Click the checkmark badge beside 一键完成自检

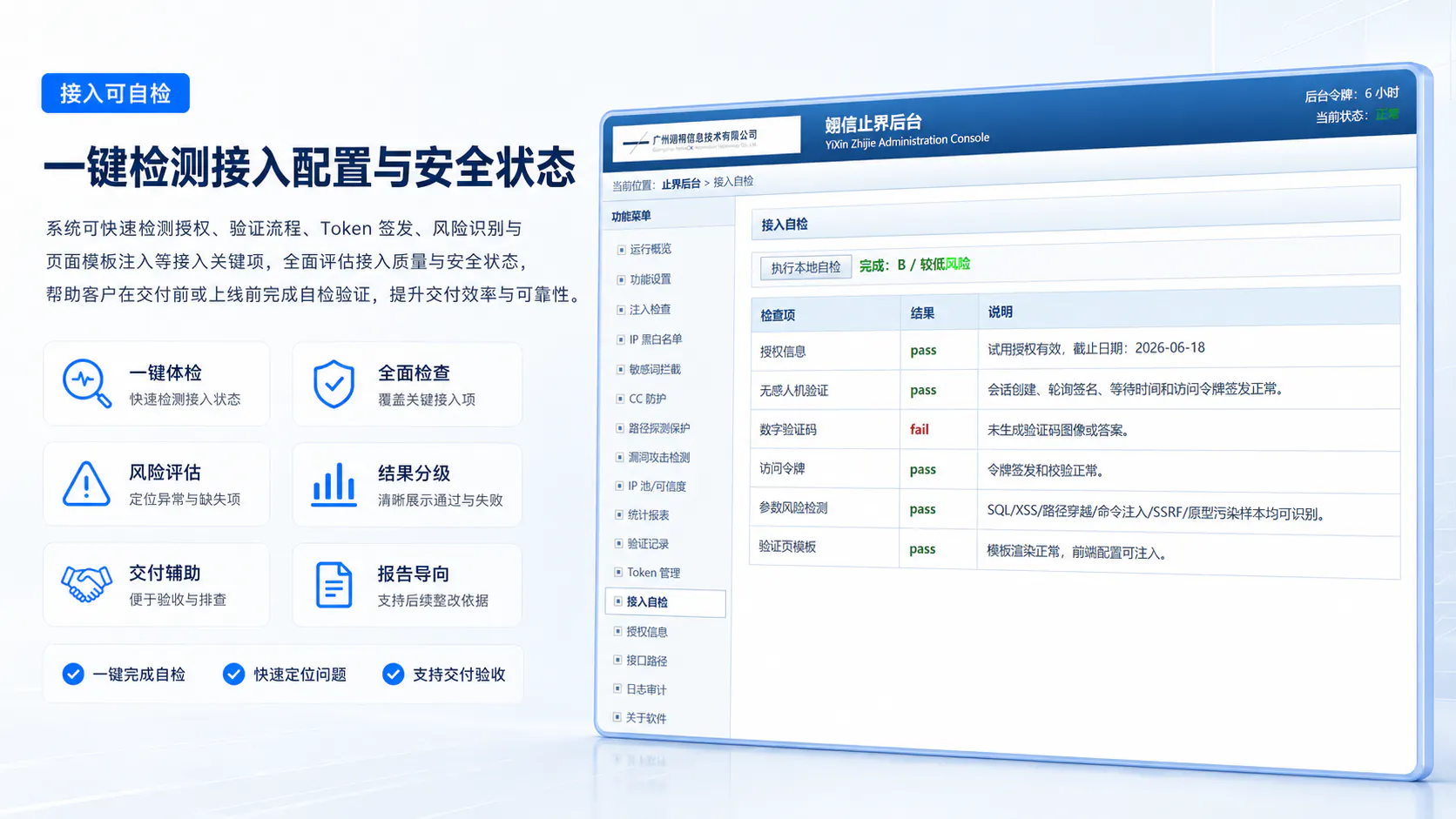pyautogui.click(x=73, y=674)
